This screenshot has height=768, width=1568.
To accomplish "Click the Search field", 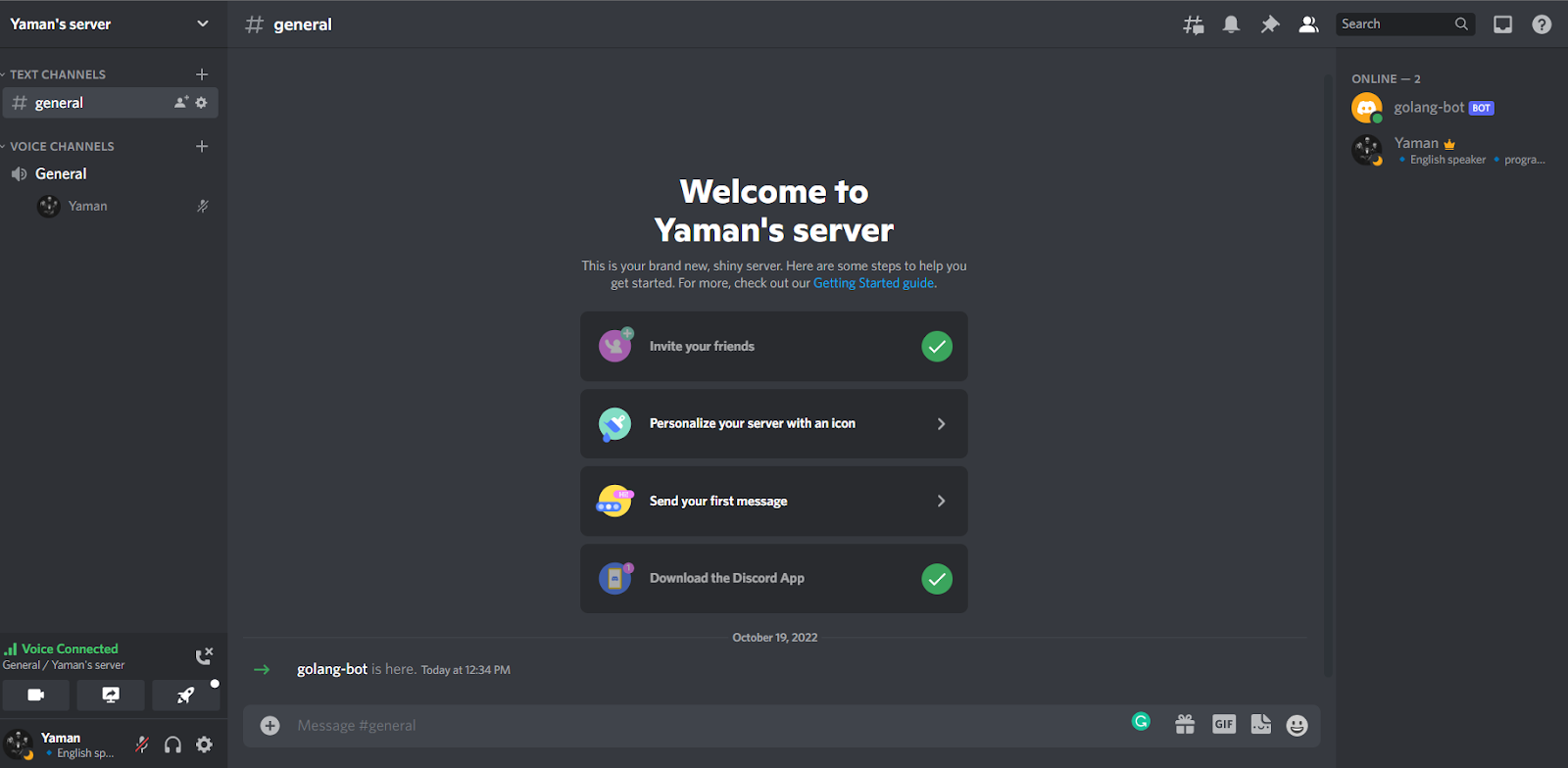I will click(x=1405, y=24).
